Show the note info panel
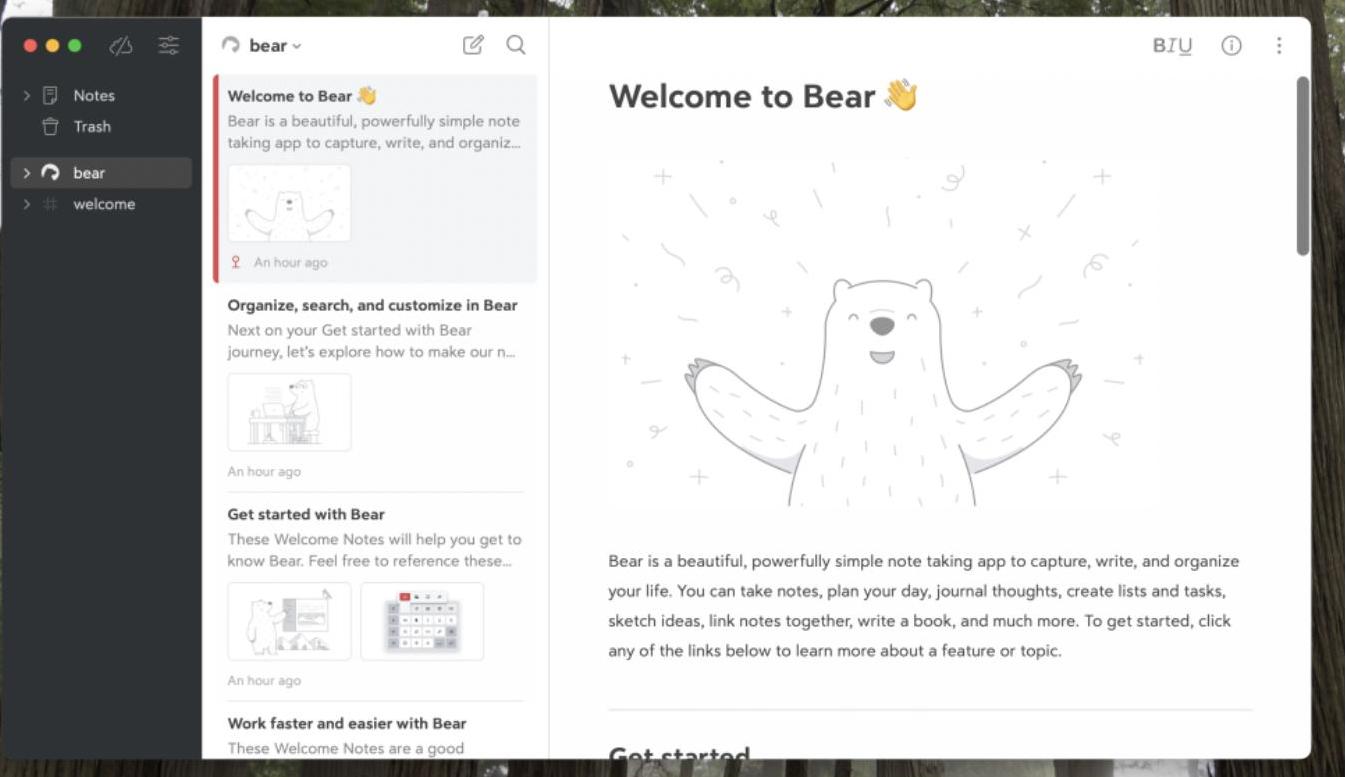Image resolution: width=1346 pixels, height=777 pixels. click(1230, 45)
